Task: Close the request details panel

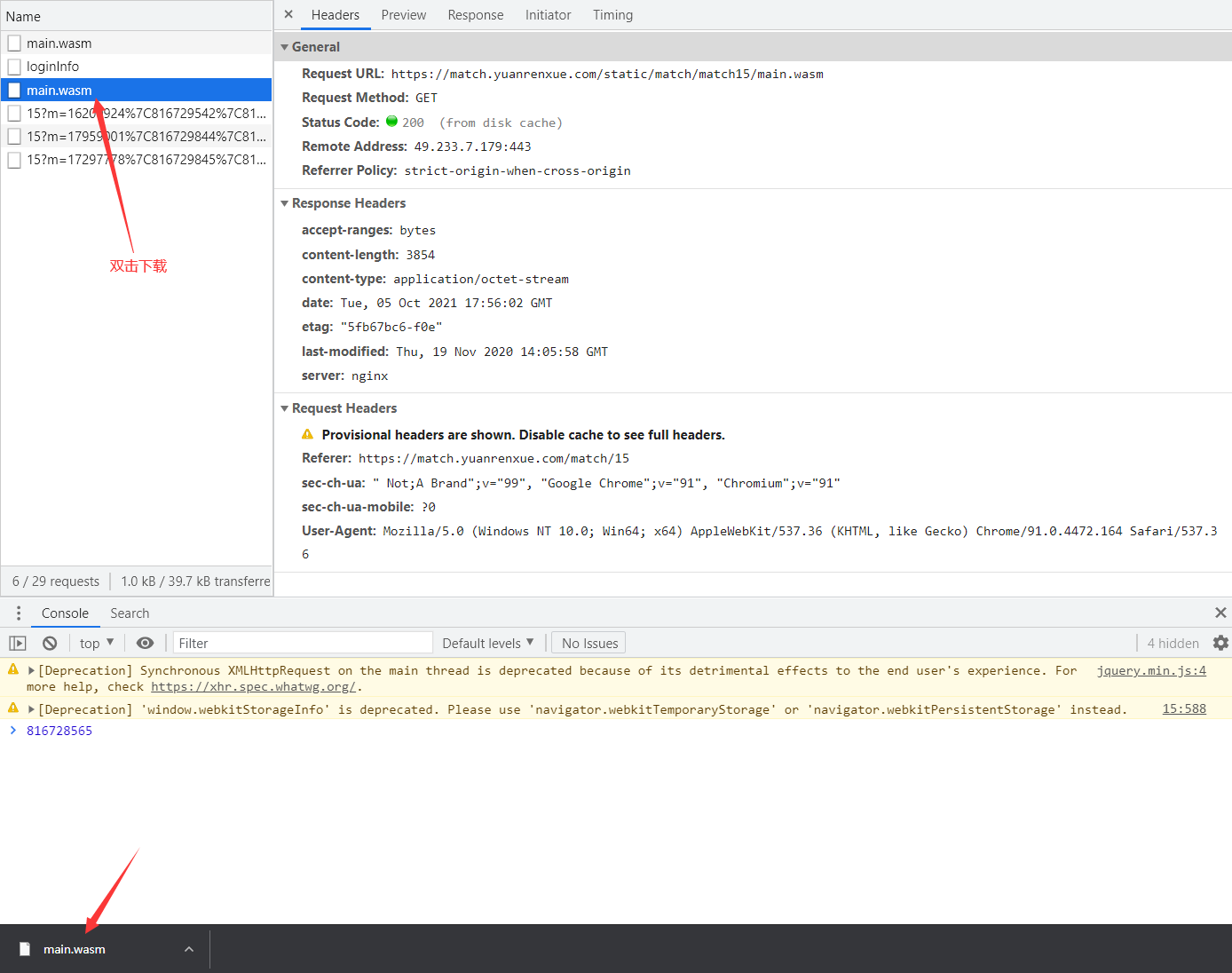Action: [288, 14]
